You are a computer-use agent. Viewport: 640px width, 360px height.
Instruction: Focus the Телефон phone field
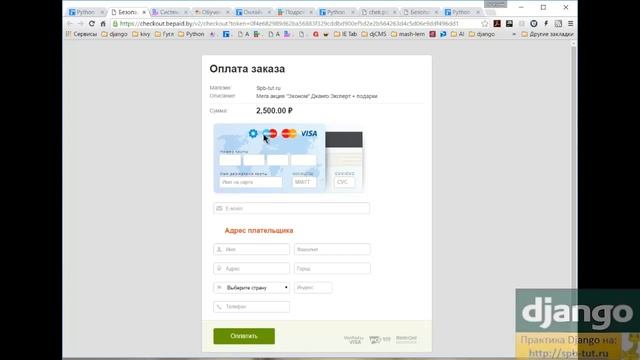251,307
